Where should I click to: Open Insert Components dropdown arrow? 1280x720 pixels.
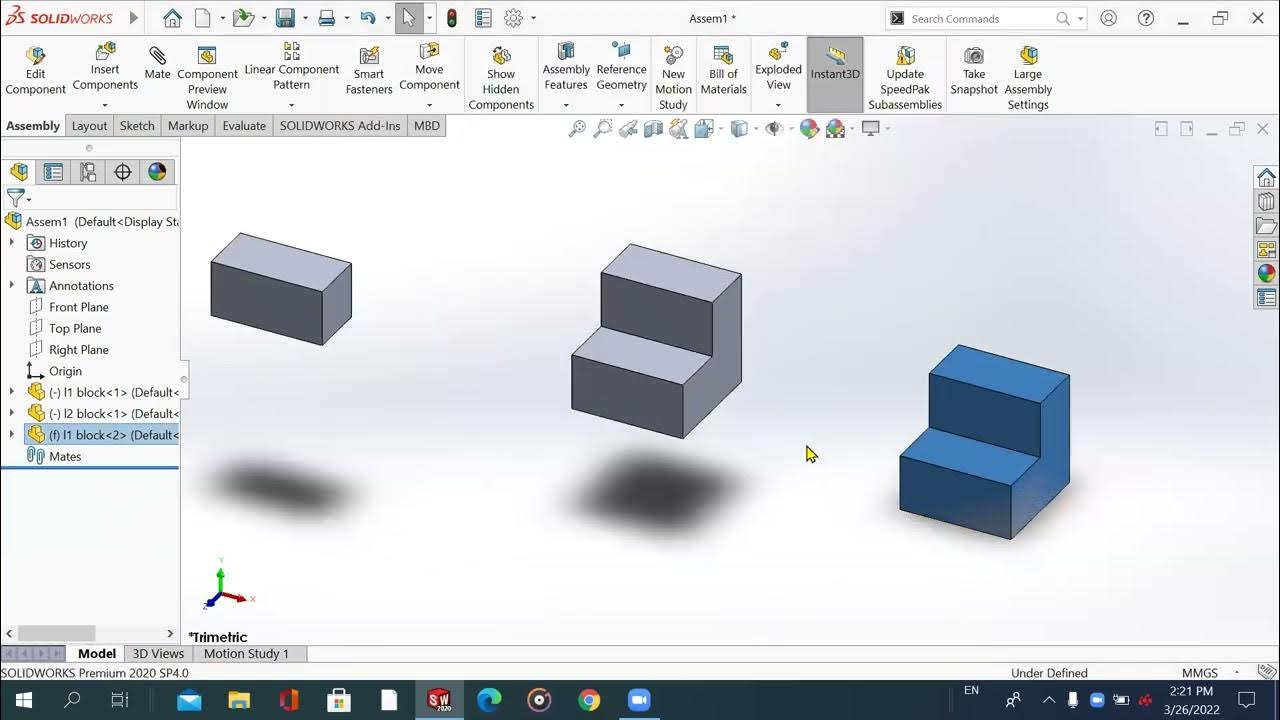pos(105,104)
